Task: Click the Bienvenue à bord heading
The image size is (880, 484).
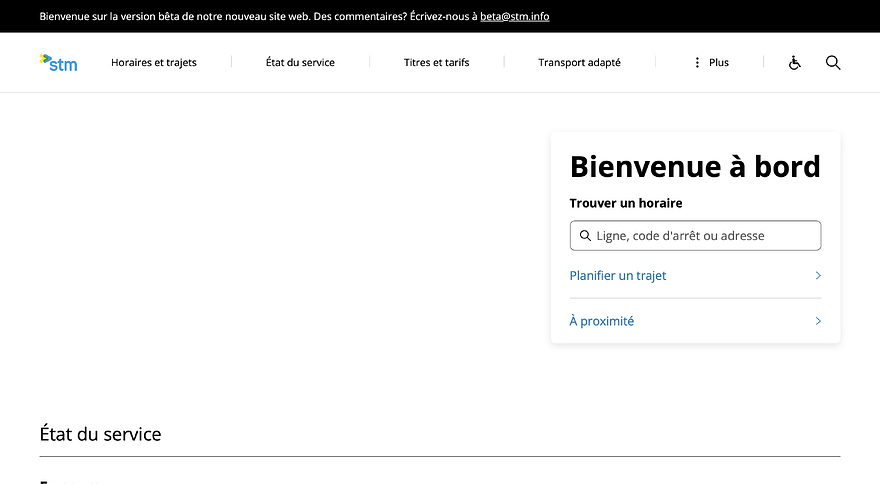Action: tap(695, 167)
